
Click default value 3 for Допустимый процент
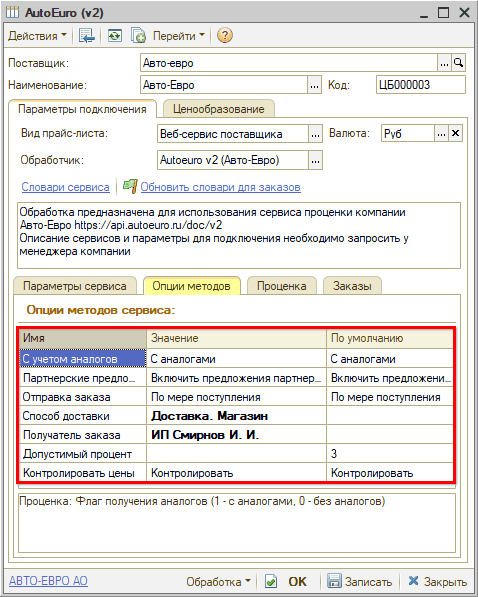390,454
